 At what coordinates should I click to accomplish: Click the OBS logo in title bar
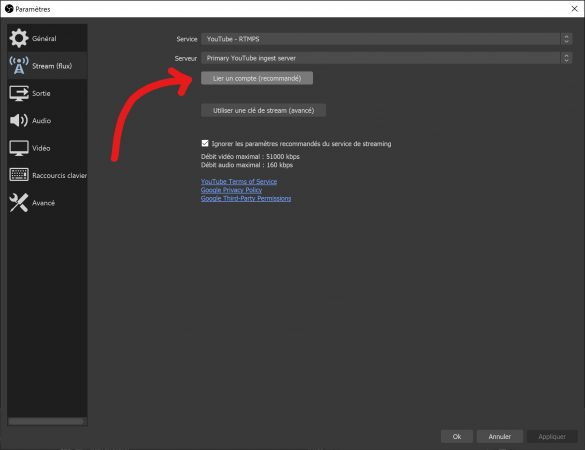(x=9, y=9)
